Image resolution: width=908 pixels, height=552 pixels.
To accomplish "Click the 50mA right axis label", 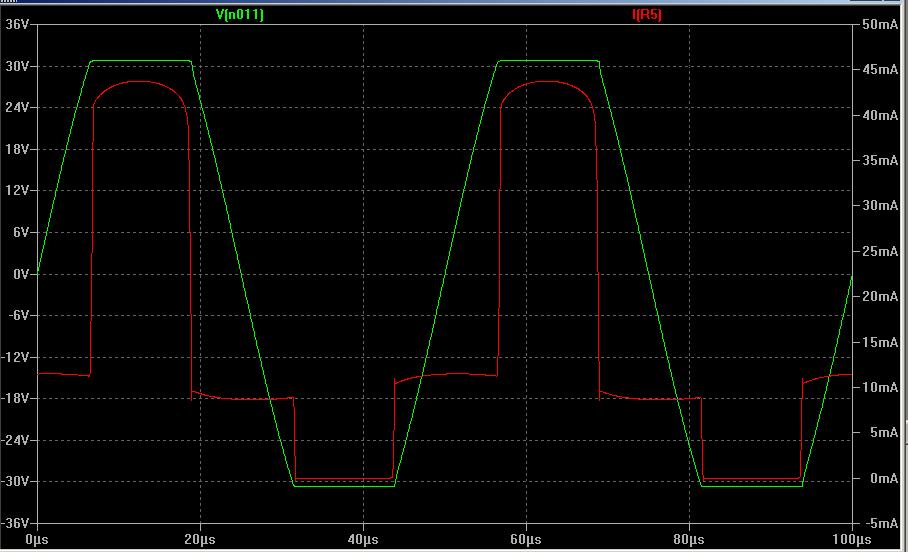I will (880, 24).
